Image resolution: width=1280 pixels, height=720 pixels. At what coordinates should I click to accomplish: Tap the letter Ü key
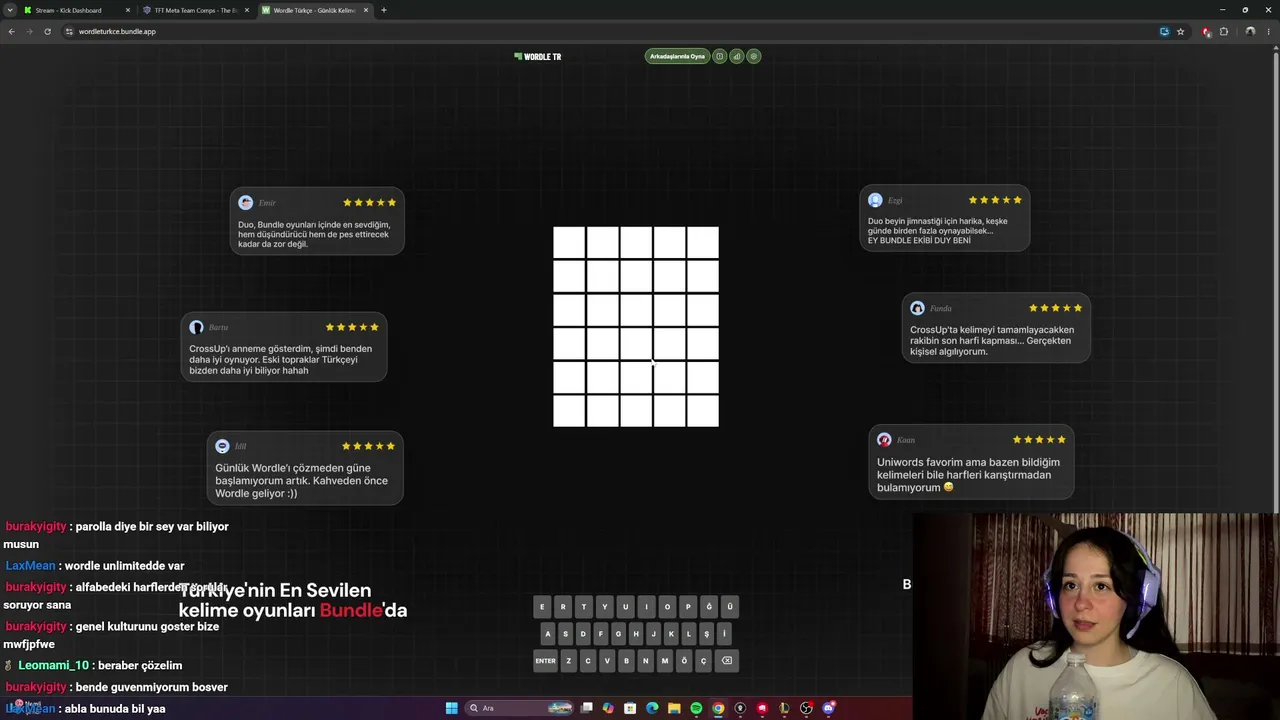pyautogui.click(x=730, y=607)
